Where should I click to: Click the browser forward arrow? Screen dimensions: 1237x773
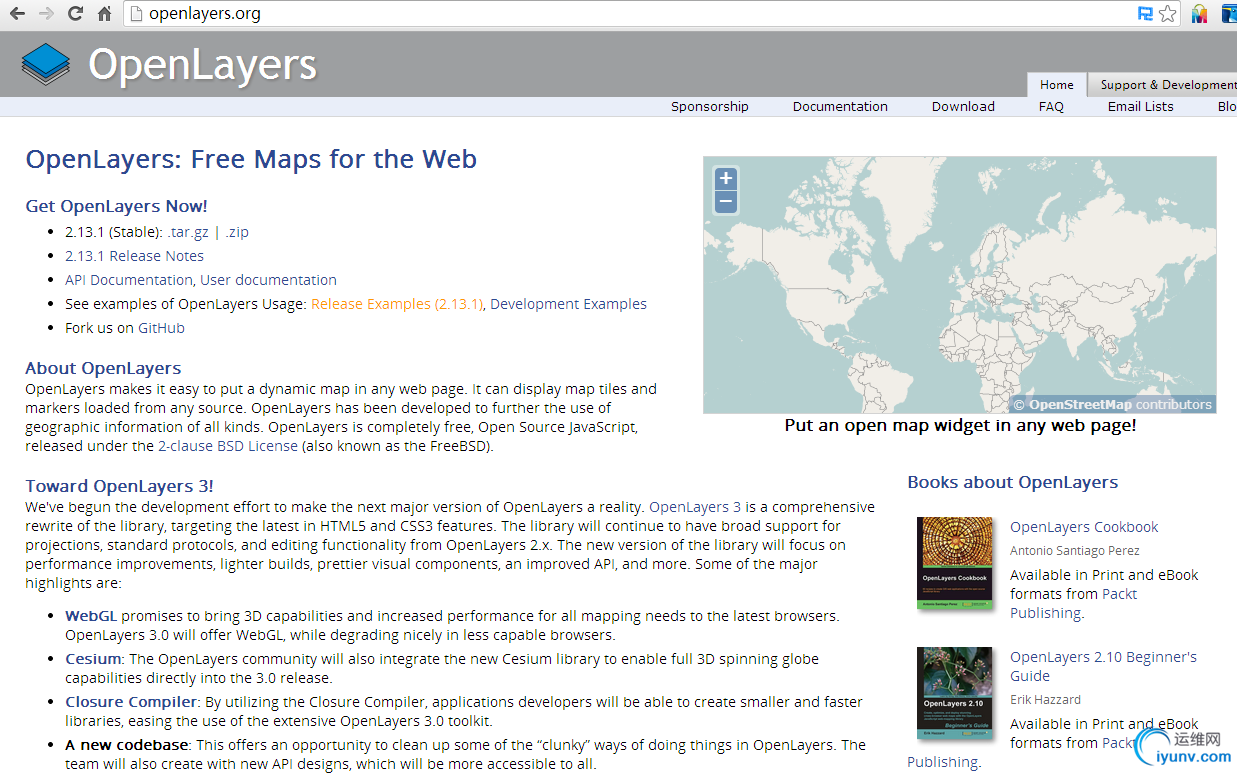[46, 14]
